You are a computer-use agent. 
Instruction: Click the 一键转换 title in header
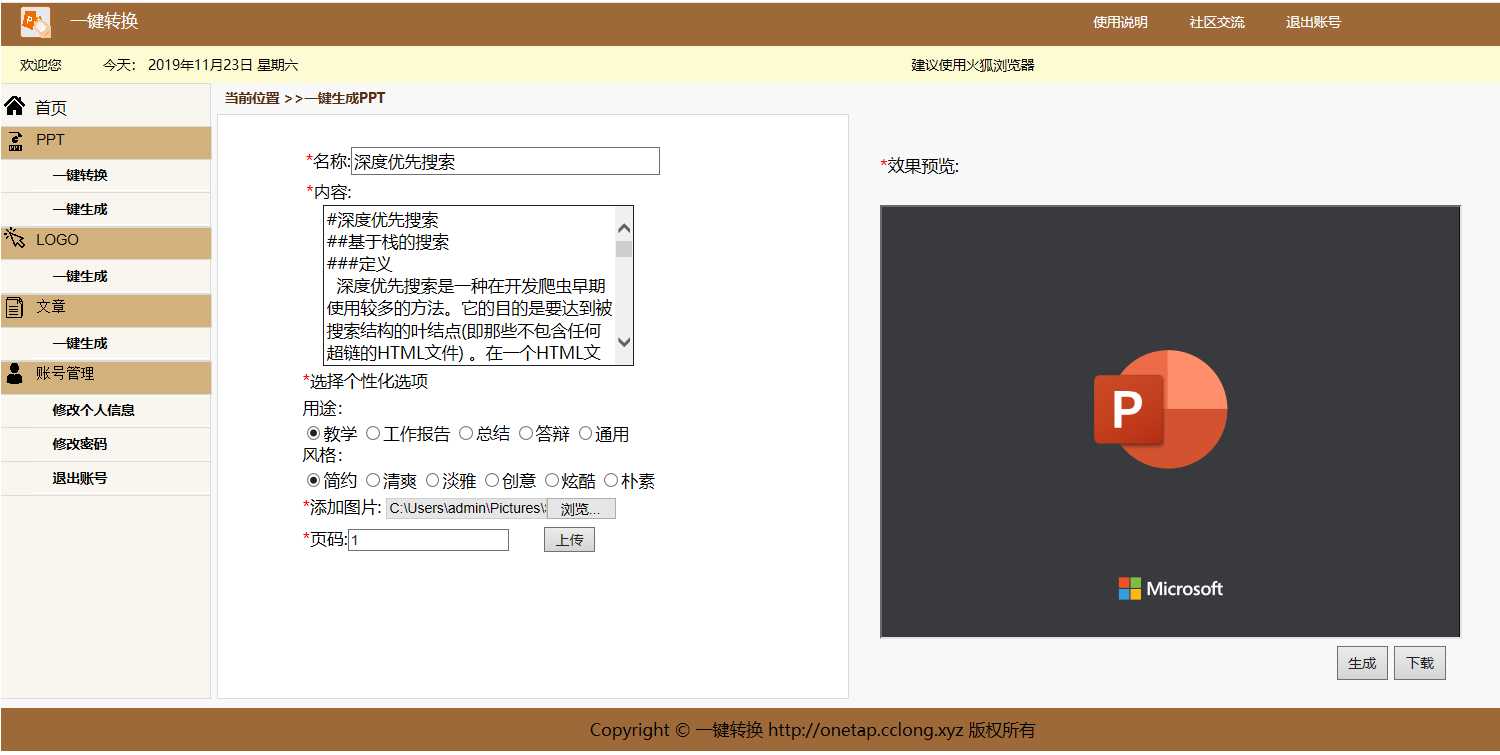pyautogui.click(x=104, y=21)
